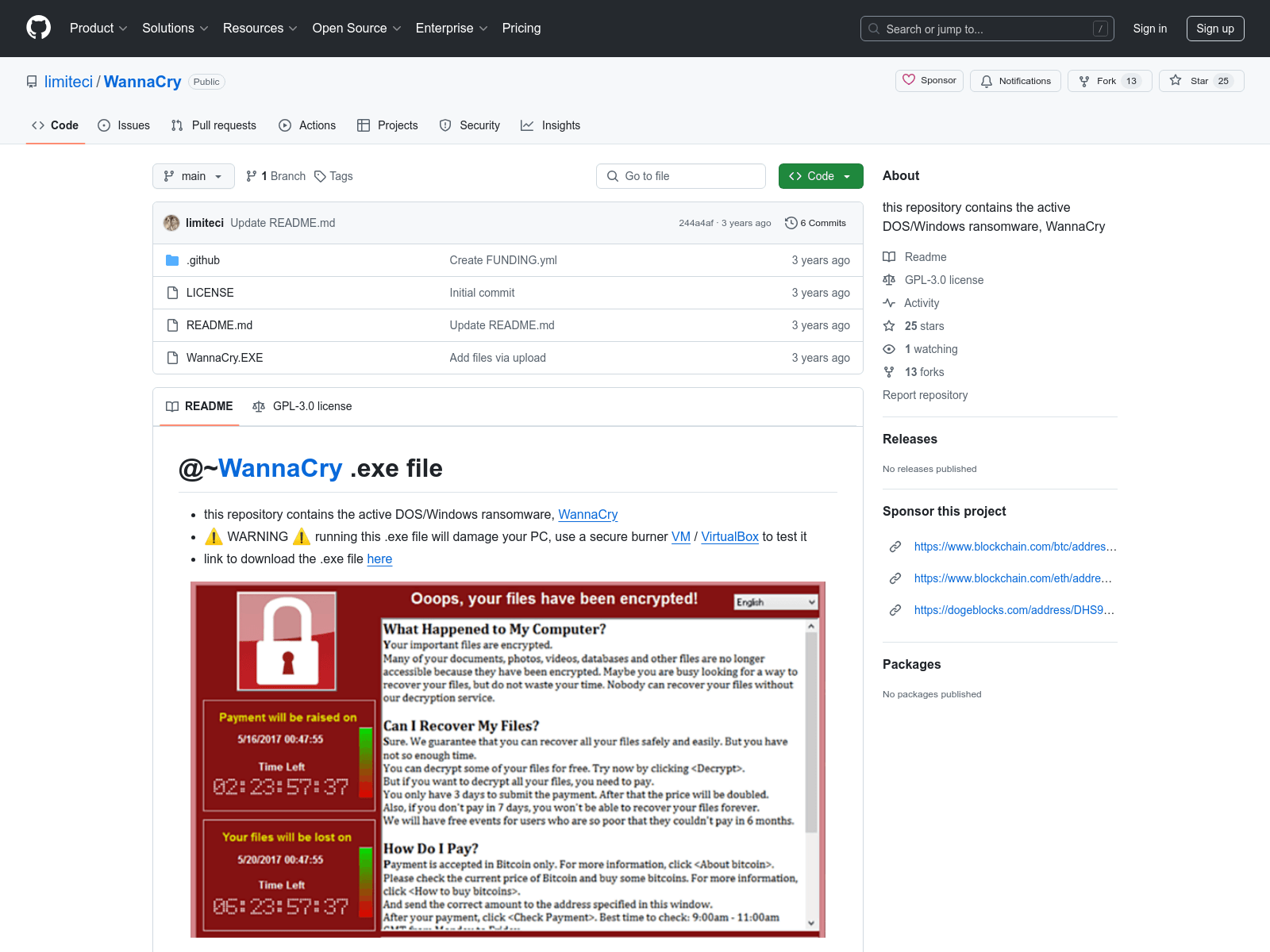
Task: Click the link icon beside blockchain btc address
Action: (895, 547)
